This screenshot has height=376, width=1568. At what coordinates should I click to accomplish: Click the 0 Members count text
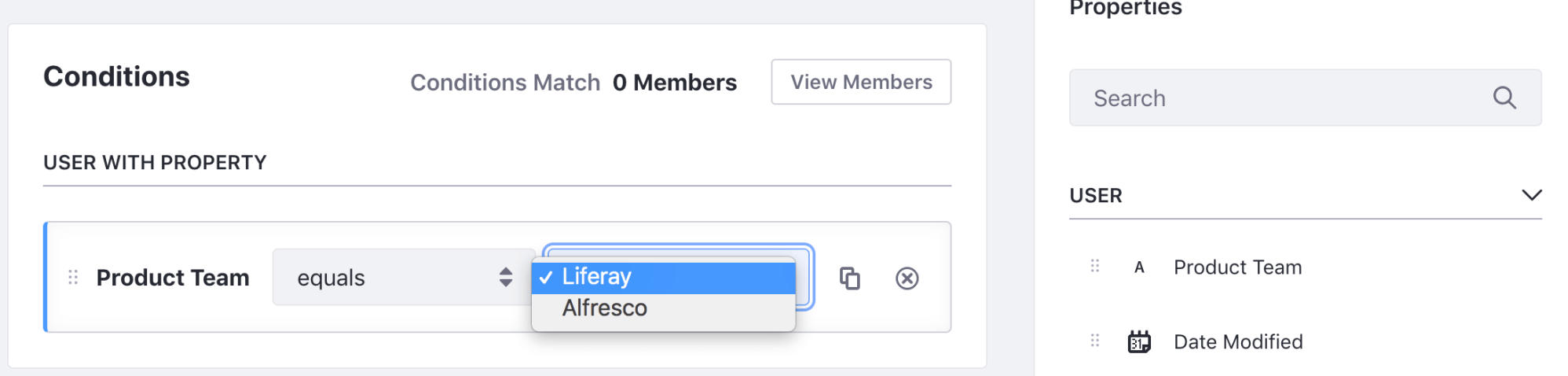(x=675, y=83)
